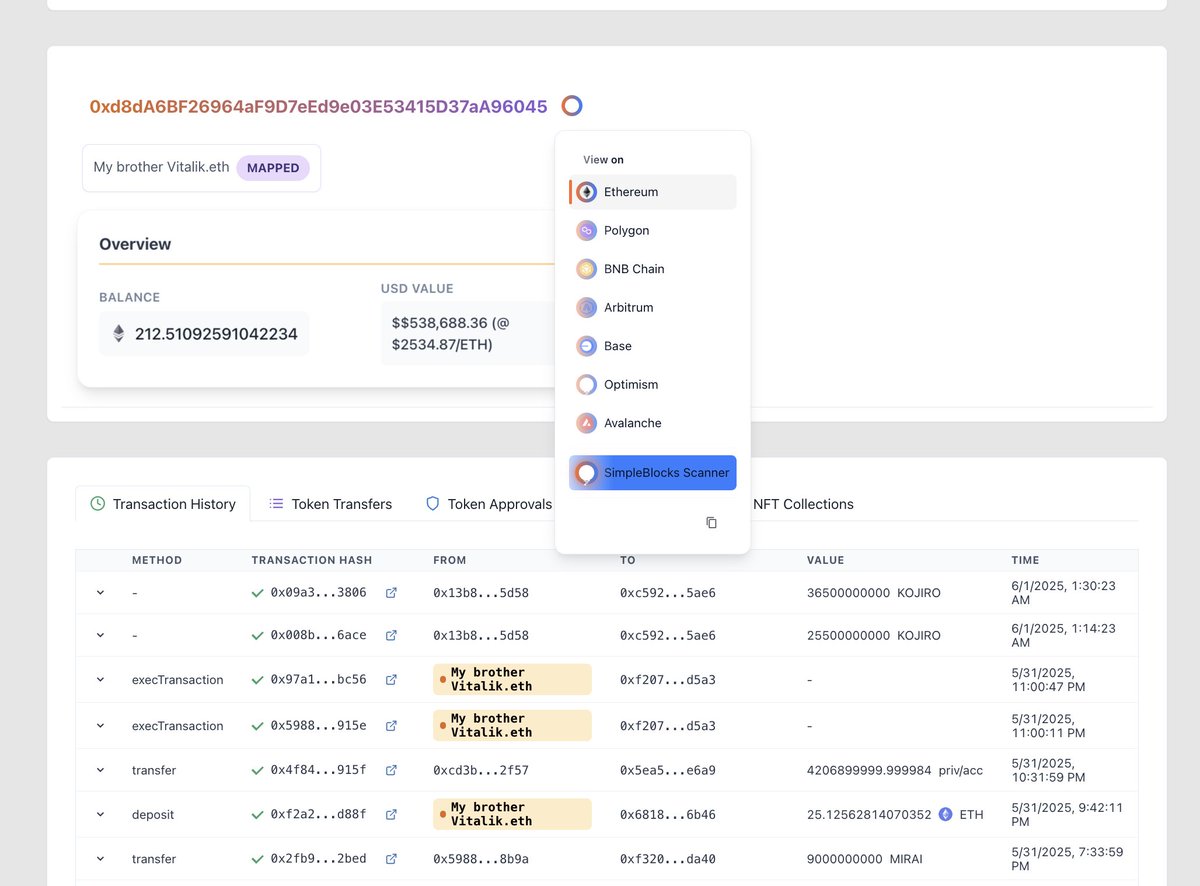Click transaction hash 0x09a3...3806
This screenshot has height=886, width=1200.
click(x=318, y=593)
